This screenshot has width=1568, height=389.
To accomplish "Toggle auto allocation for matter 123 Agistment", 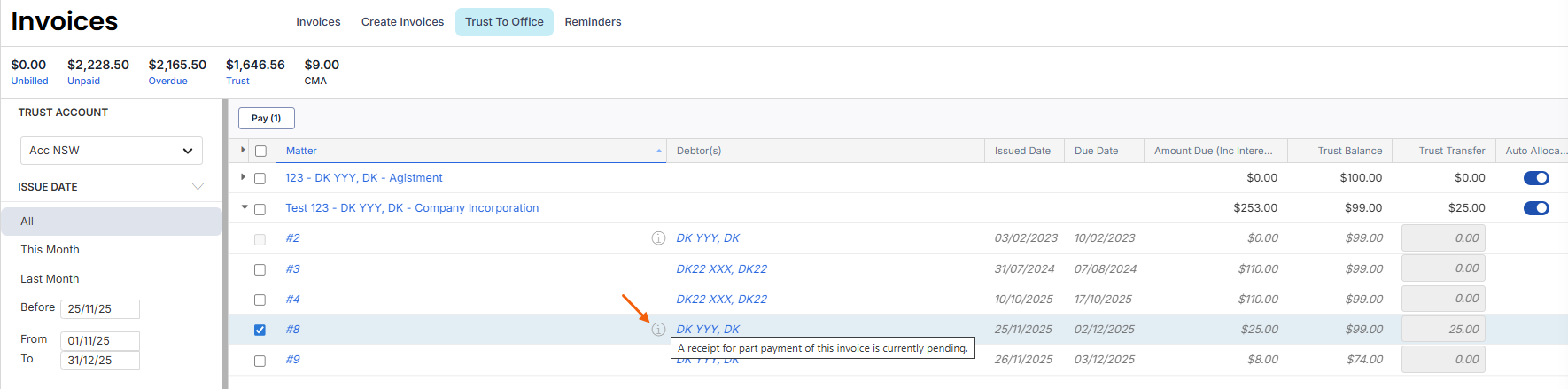I will pos(1536,178).
